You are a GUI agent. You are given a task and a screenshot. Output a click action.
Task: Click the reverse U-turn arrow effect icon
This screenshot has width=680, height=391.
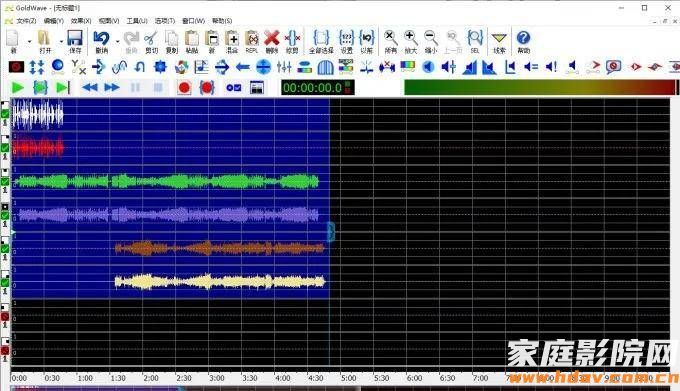[x=139, y=67]
